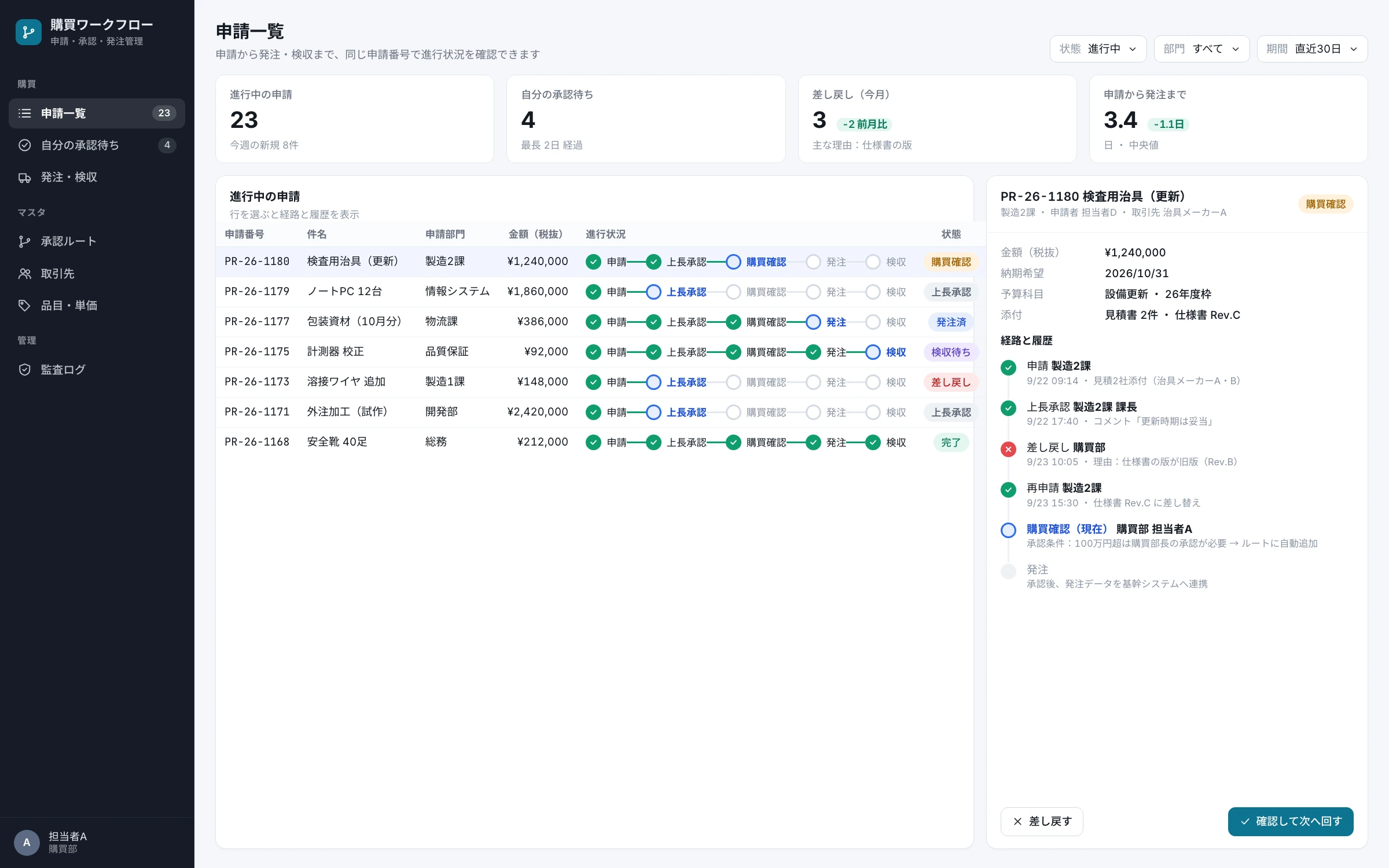Open the 期間 直近30日 filter dropdown
Viewport: 1389px width, 868px height.
[1312, 49]
